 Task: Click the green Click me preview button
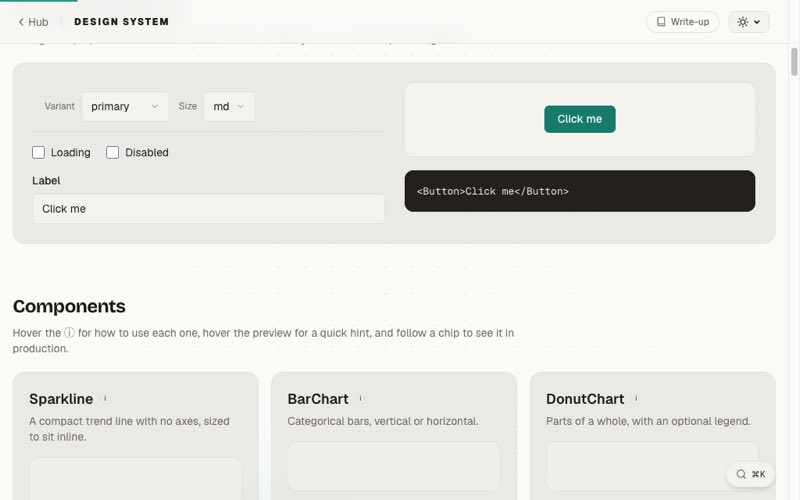pos(580,119)
